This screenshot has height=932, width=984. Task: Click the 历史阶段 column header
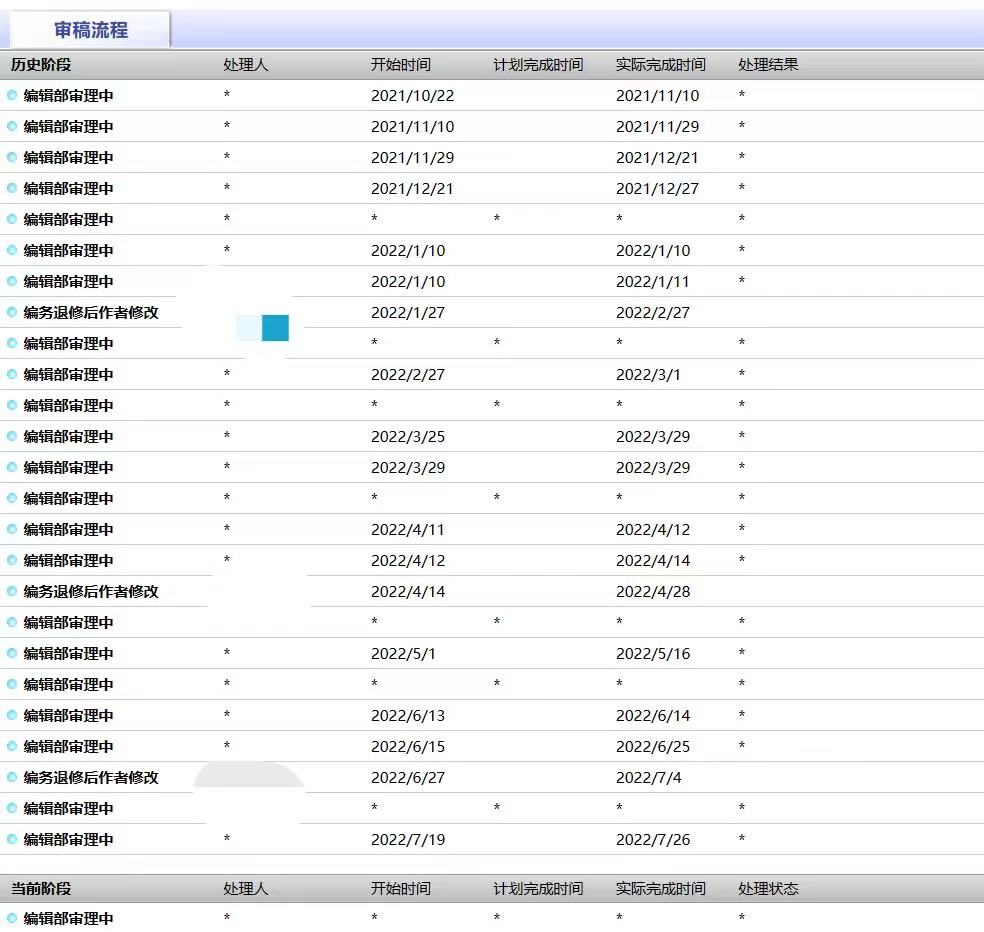[41, 65]
